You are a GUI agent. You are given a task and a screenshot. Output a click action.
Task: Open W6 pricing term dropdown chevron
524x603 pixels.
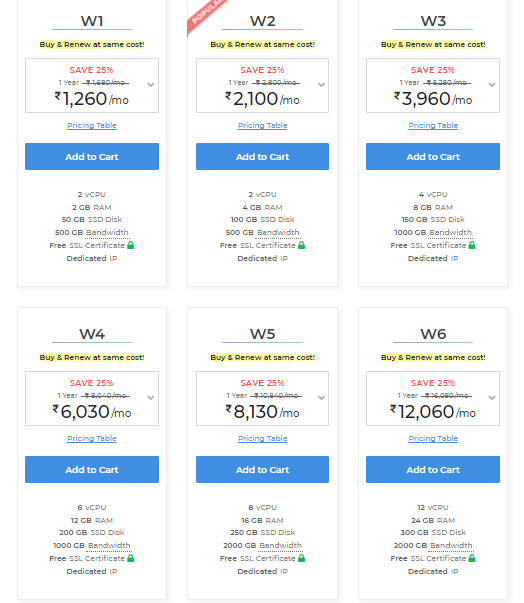pyautogui.click(x=492, y=398)
